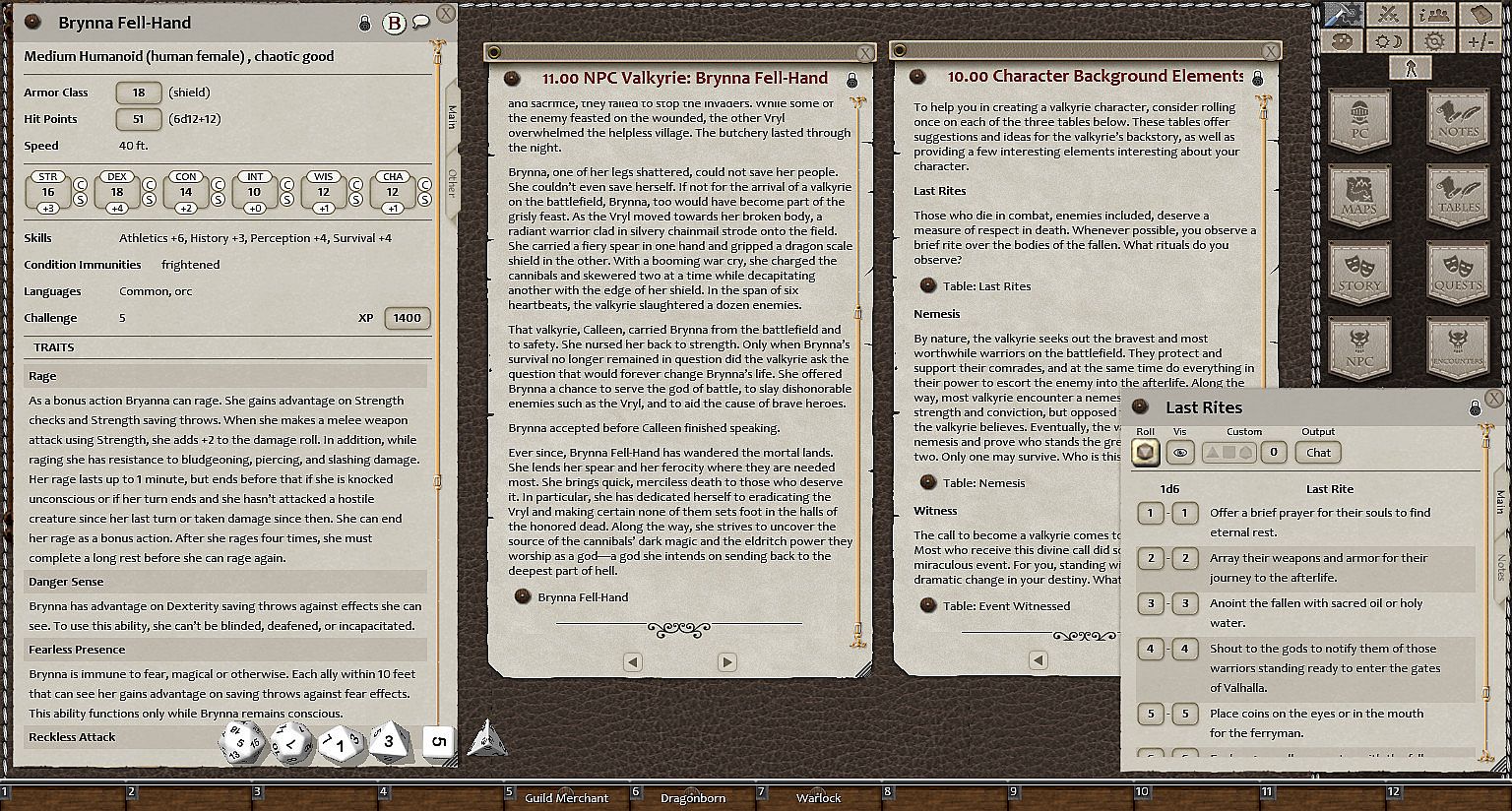Pick the d20 die from dice tray
Screen dimensions: 1512x811
(x=241, y=742)
